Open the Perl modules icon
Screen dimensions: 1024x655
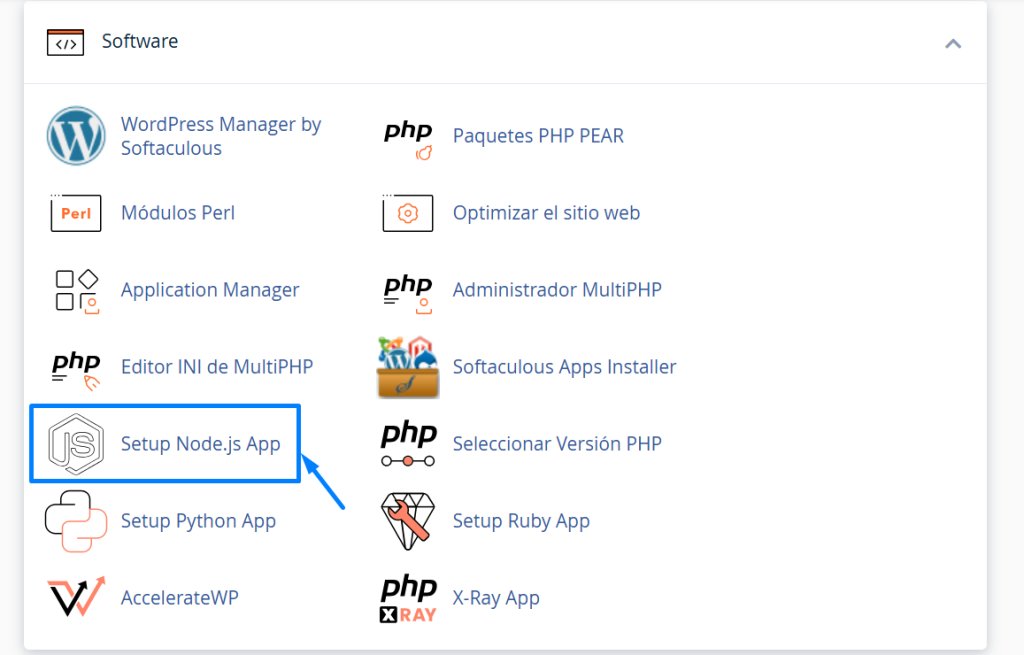76,213
